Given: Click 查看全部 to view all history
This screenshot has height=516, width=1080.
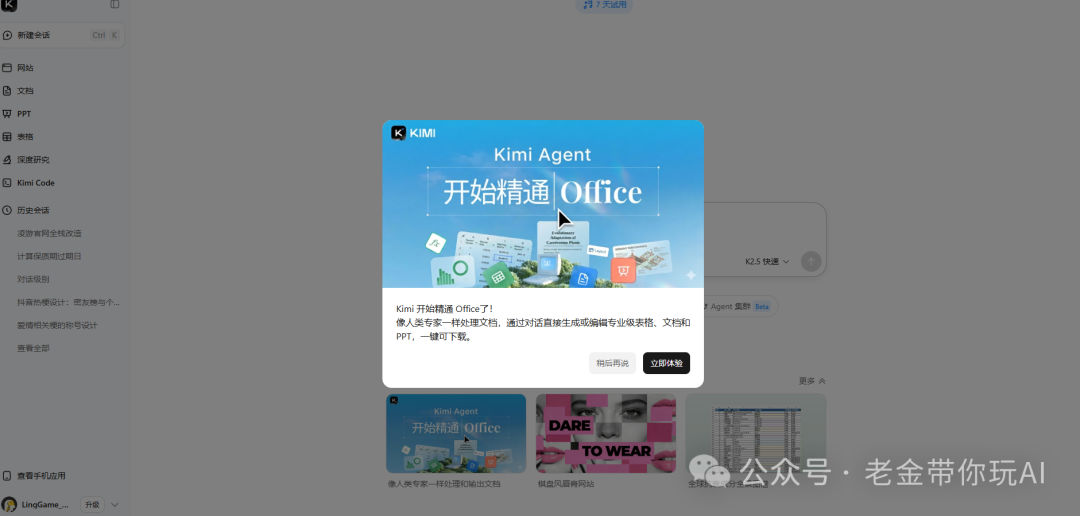Looking at the screenshot, I should [33, 348].
